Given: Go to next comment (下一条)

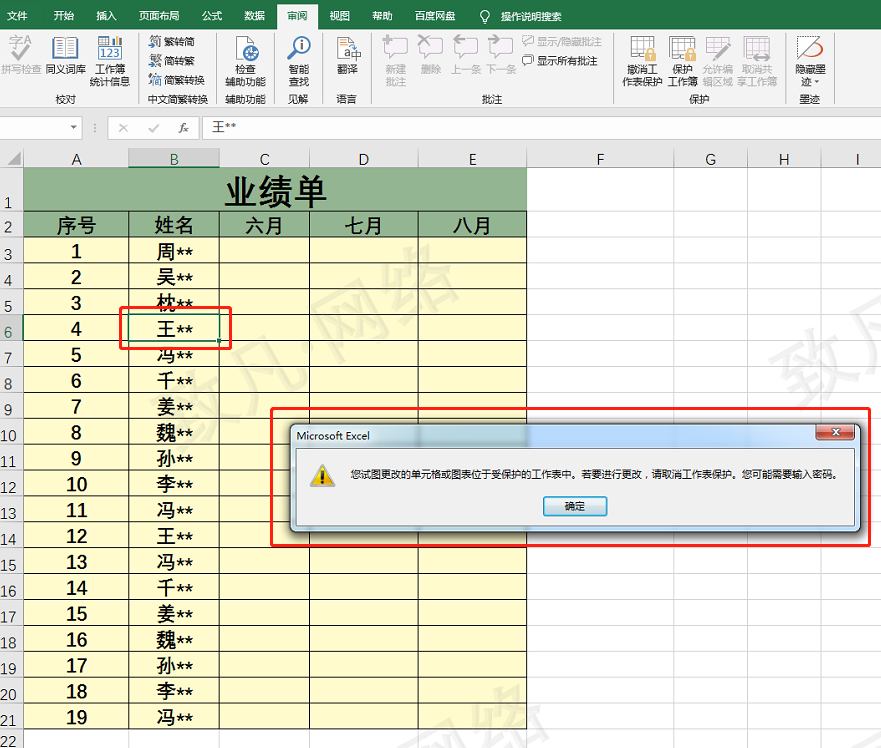Looking at the screenshot, I should [501, 54].
